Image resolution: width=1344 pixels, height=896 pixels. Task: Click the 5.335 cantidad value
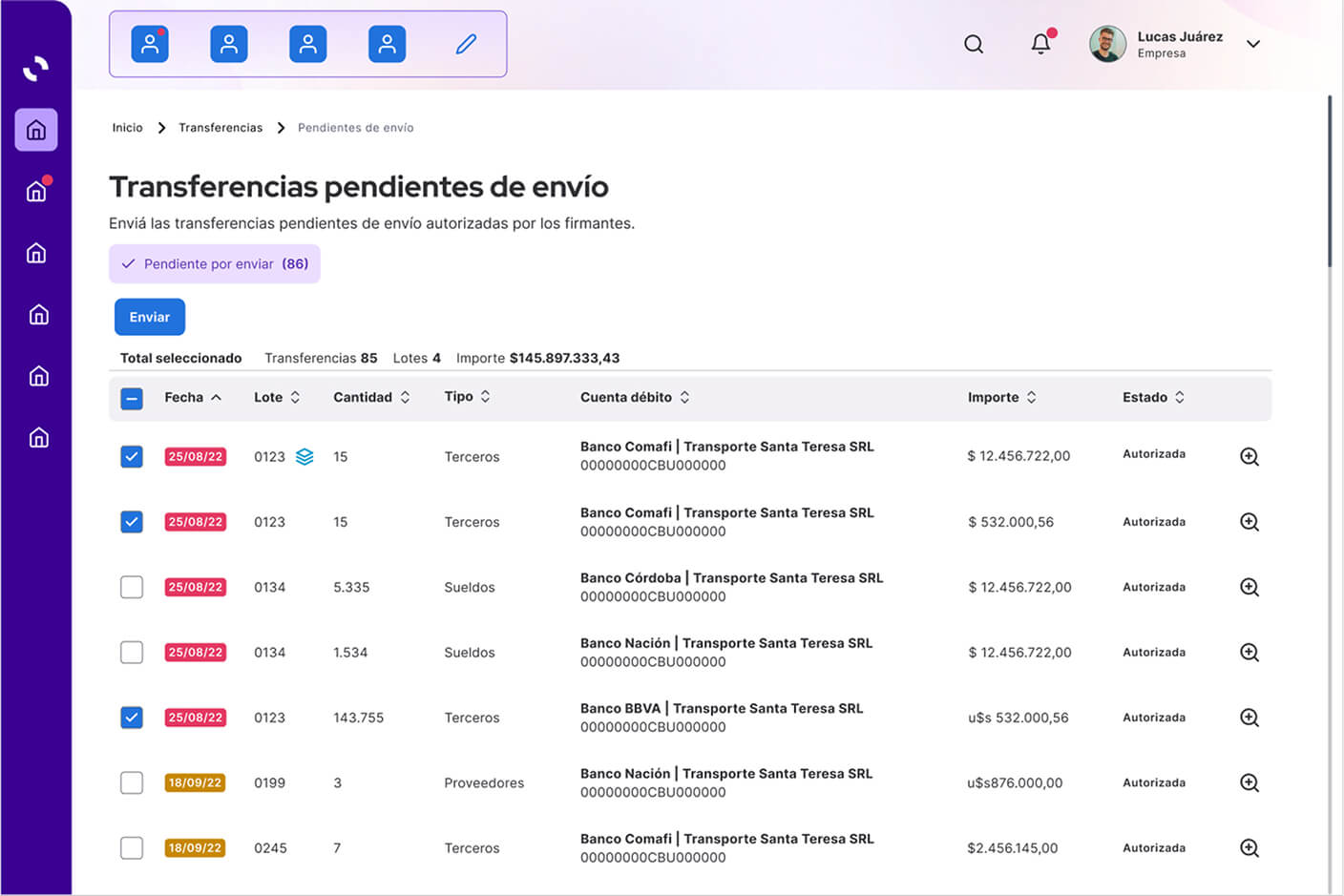(351, 587)
